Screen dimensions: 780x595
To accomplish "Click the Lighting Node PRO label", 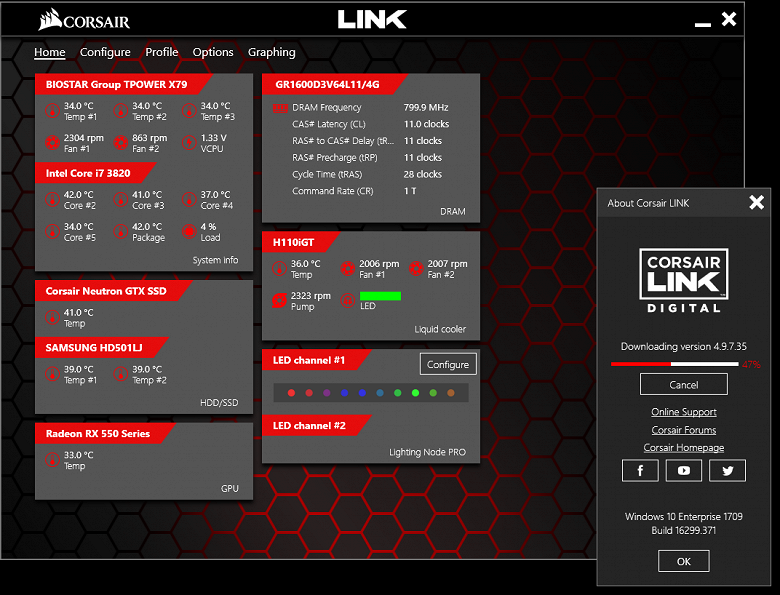I will point(427,452).
